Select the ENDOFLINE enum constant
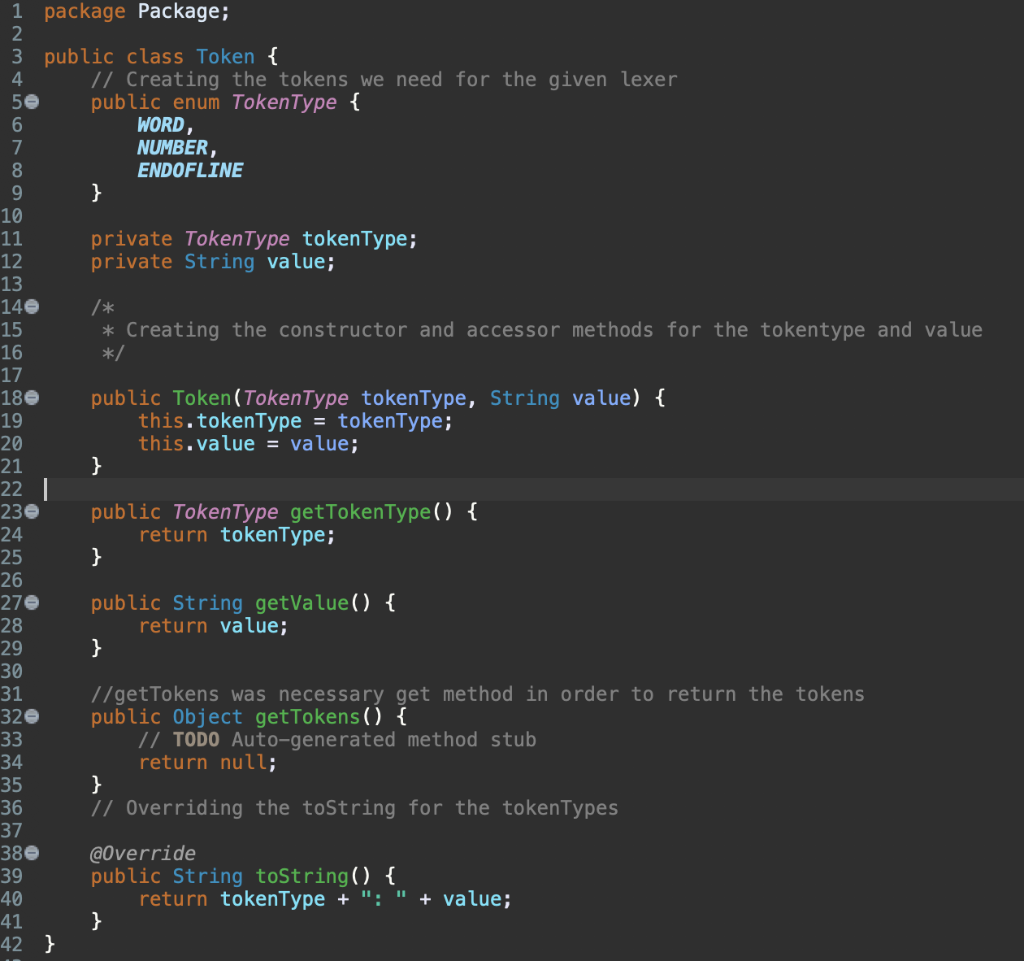The image size is (1024, 961). click(190, 170)
